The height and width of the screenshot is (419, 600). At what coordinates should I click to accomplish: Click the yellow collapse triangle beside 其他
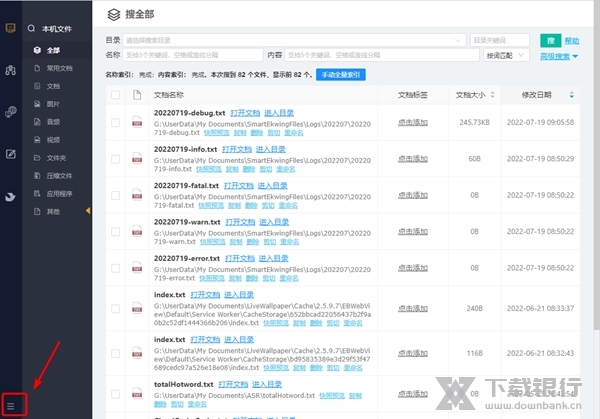[x=88, y=210]
